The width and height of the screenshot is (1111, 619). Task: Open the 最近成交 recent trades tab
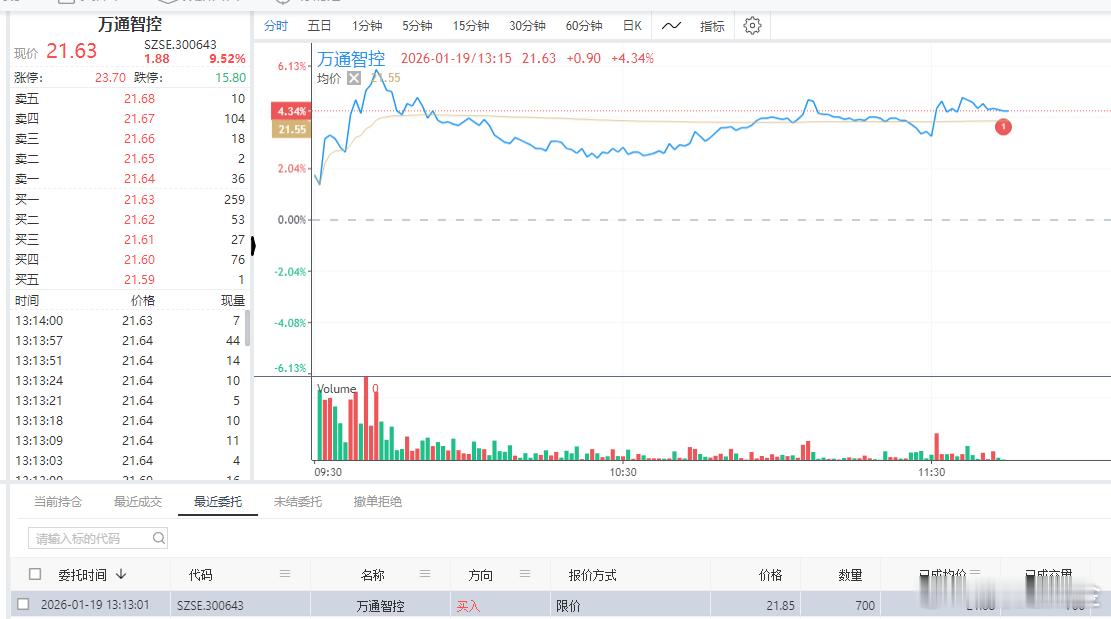138,501
